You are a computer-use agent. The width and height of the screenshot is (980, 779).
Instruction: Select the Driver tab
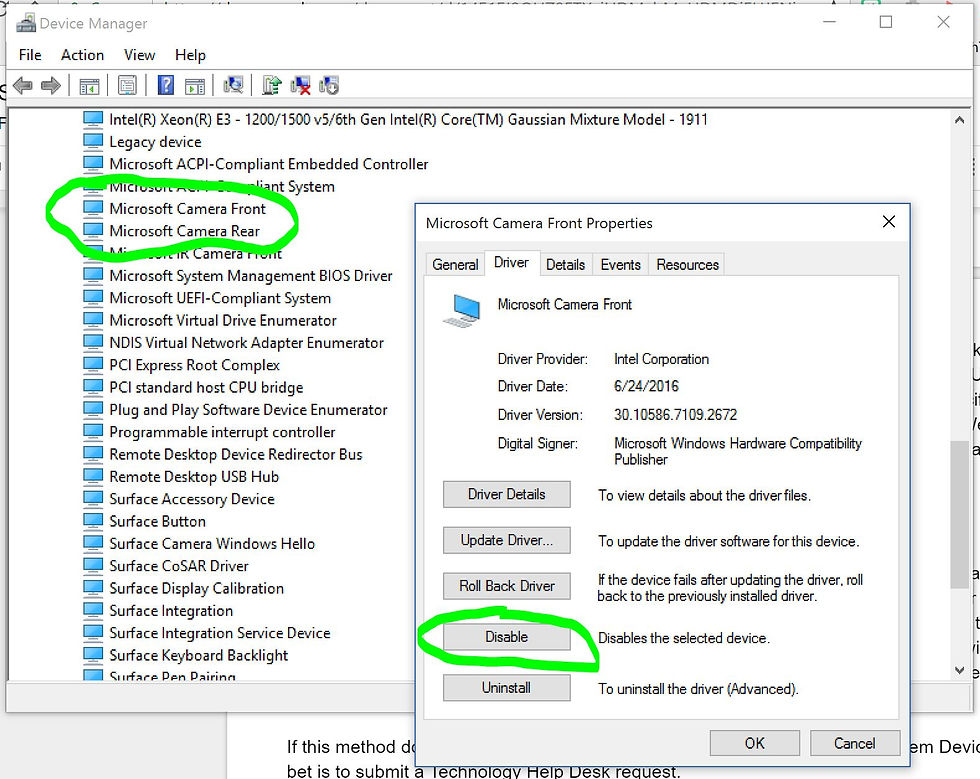tap(511, 263)
